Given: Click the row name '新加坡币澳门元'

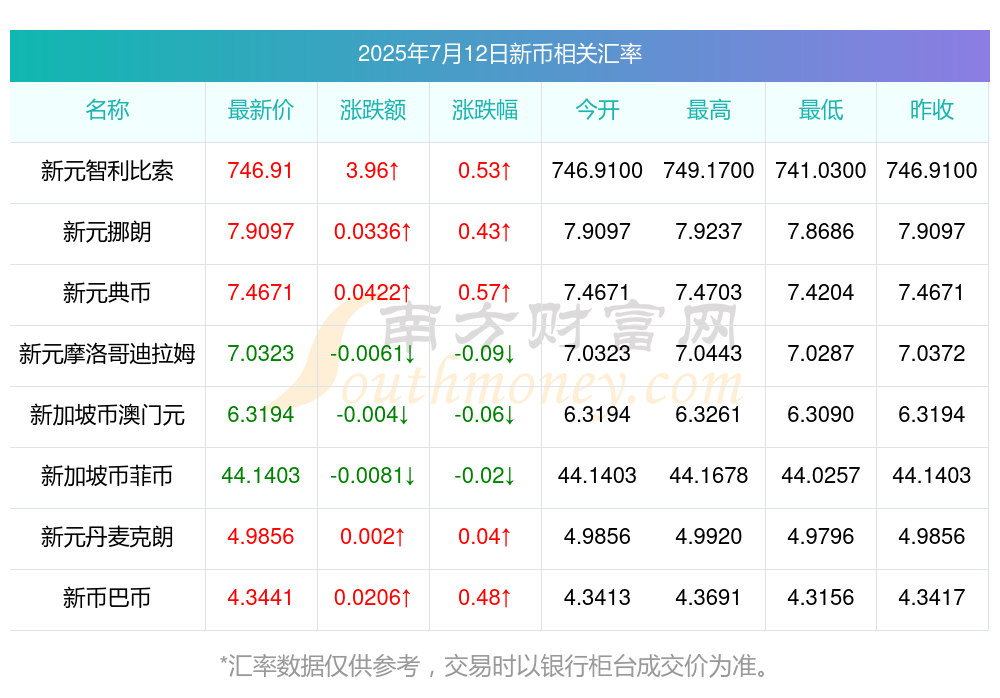Looking at the screenshot, I should click(107, 415).
